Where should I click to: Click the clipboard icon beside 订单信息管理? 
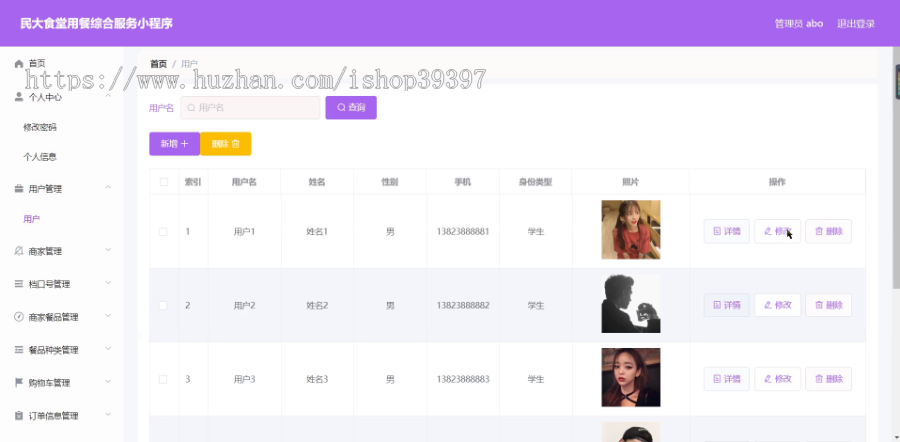(19, 416)
